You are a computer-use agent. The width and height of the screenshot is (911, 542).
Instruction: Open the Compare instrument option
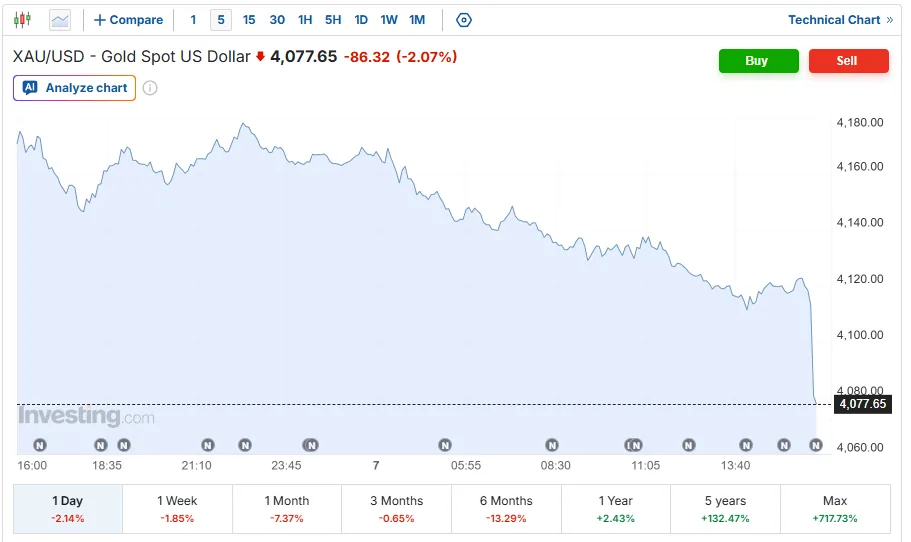(x=128, y=20)
